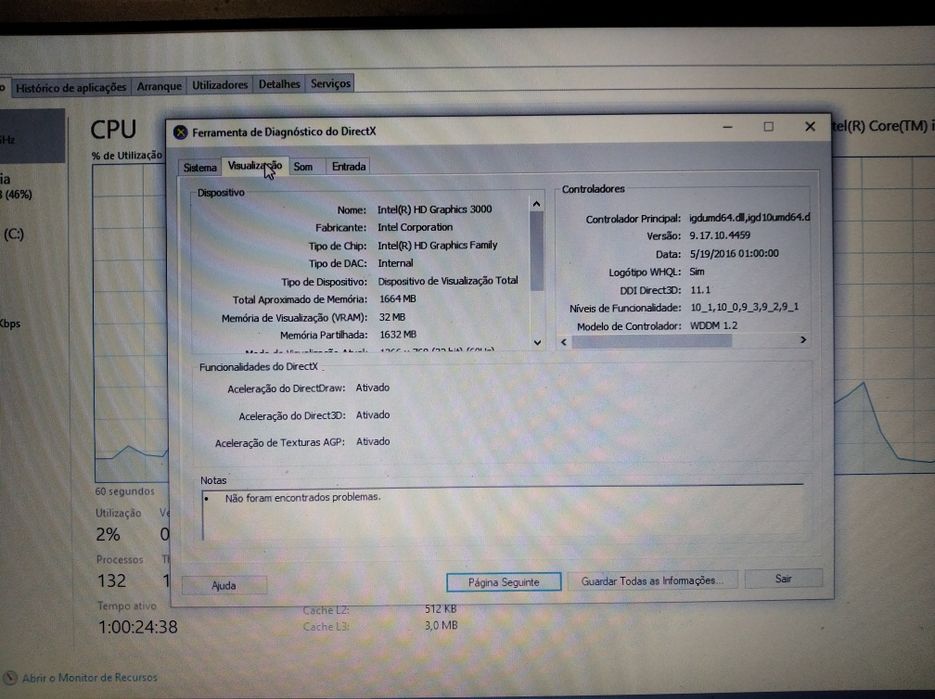Click the '1664 MB' total memory value

coord(398,299)
